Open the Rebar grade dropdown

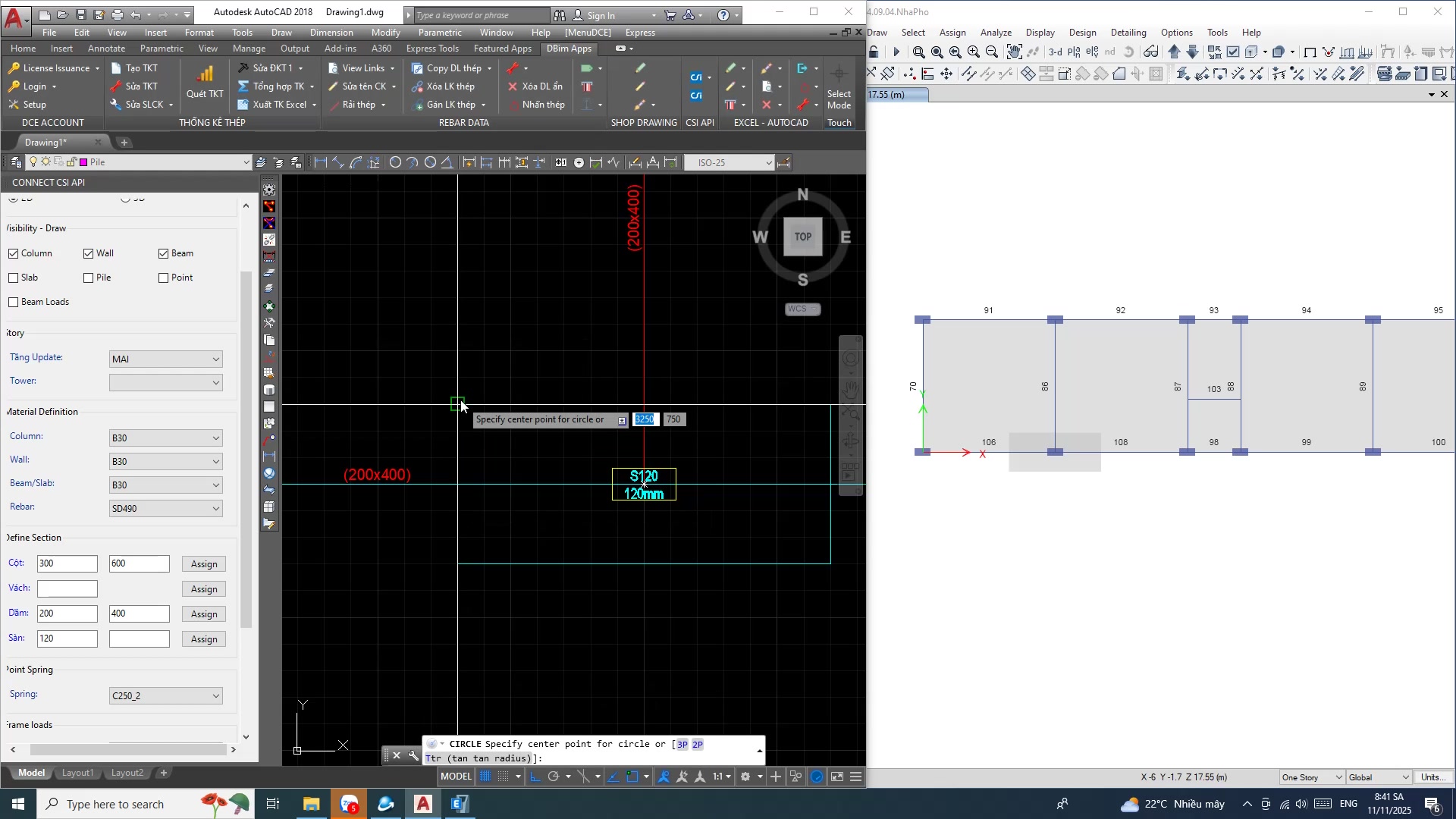[x=166, y=509]
